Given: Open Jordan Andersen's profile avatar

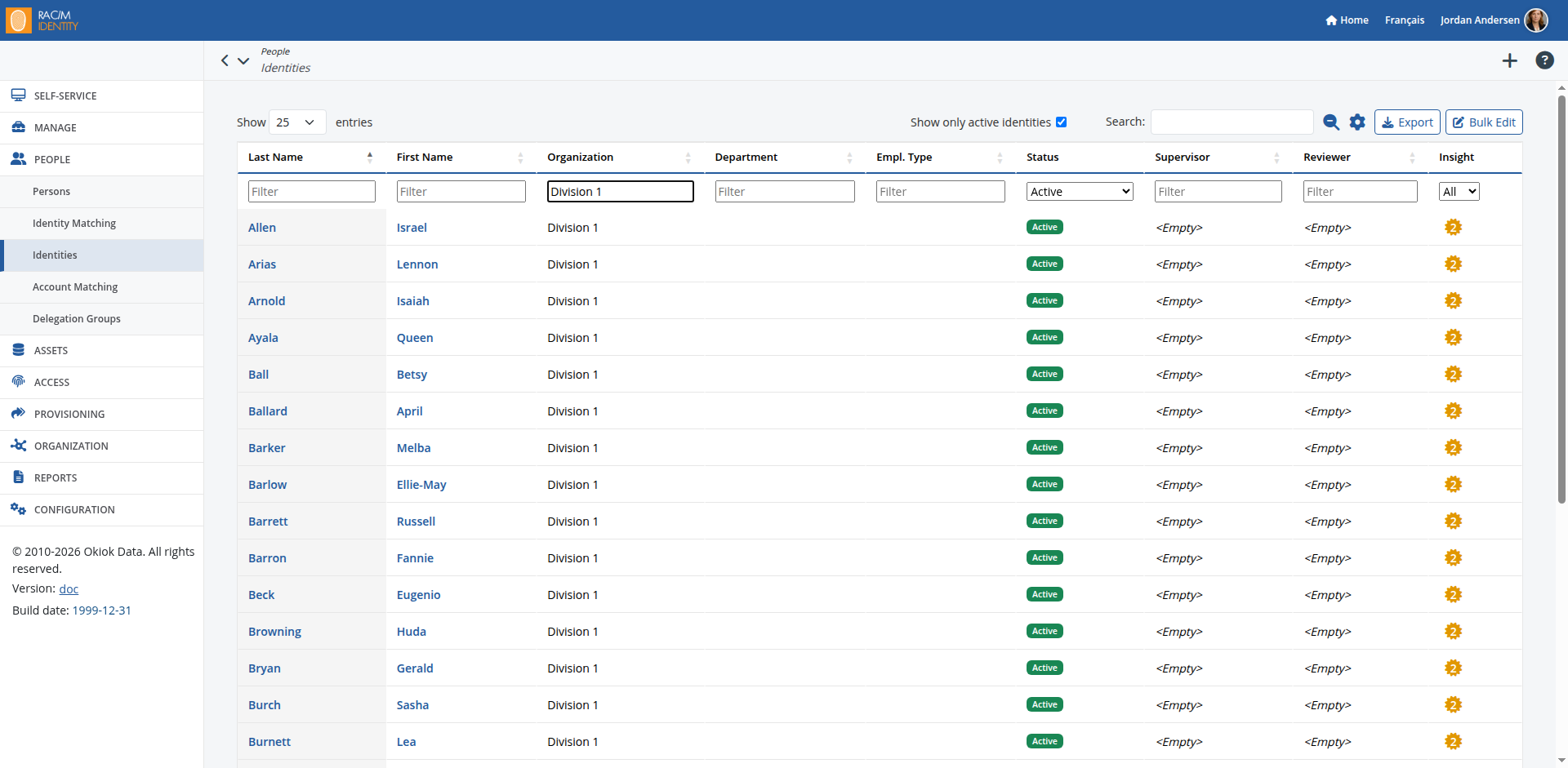Looking at the screenshot, I should click(x=1536, y=20).
